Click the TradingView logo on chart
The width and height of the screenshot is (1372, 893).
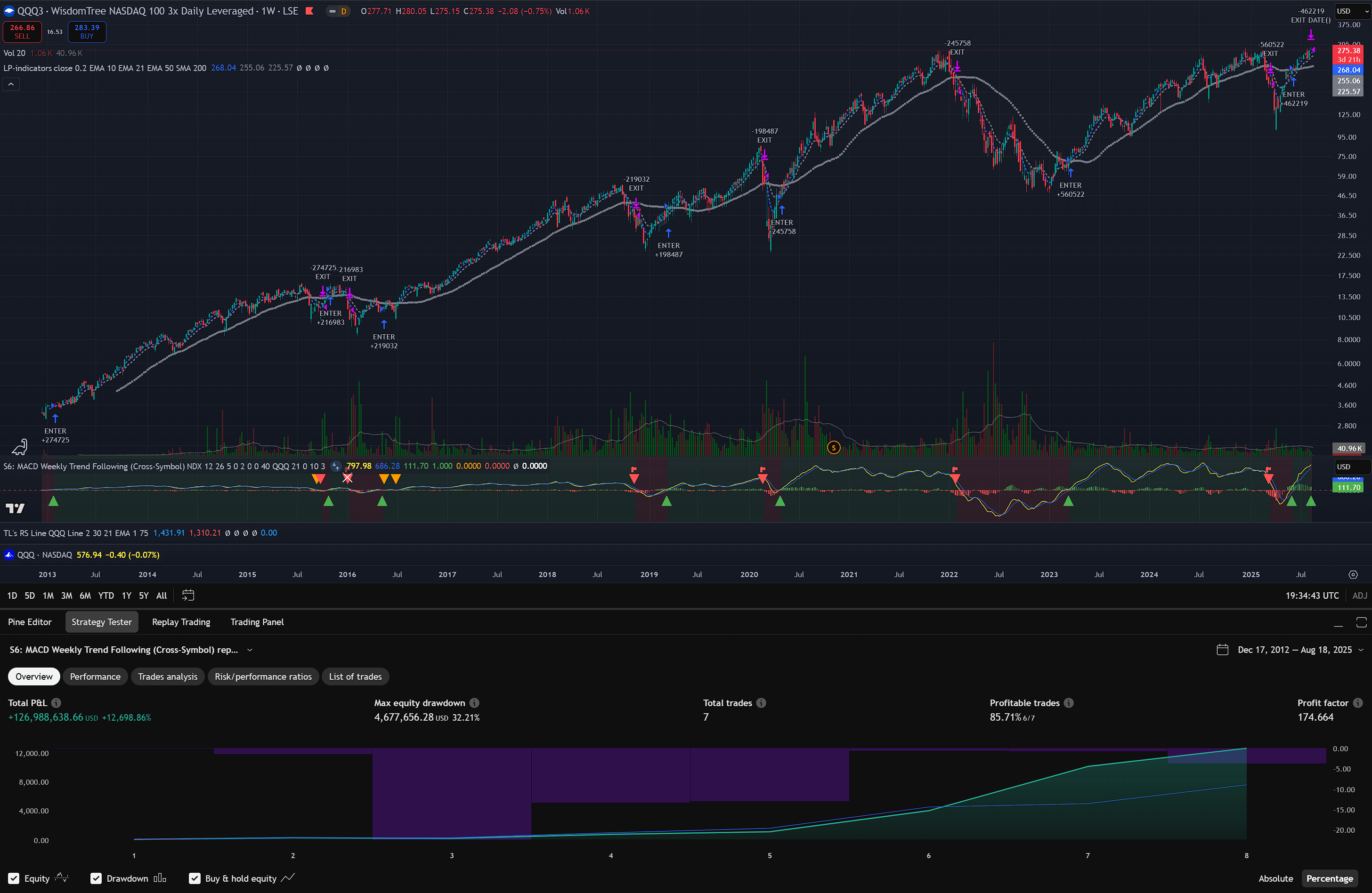[x=16, y=507]
